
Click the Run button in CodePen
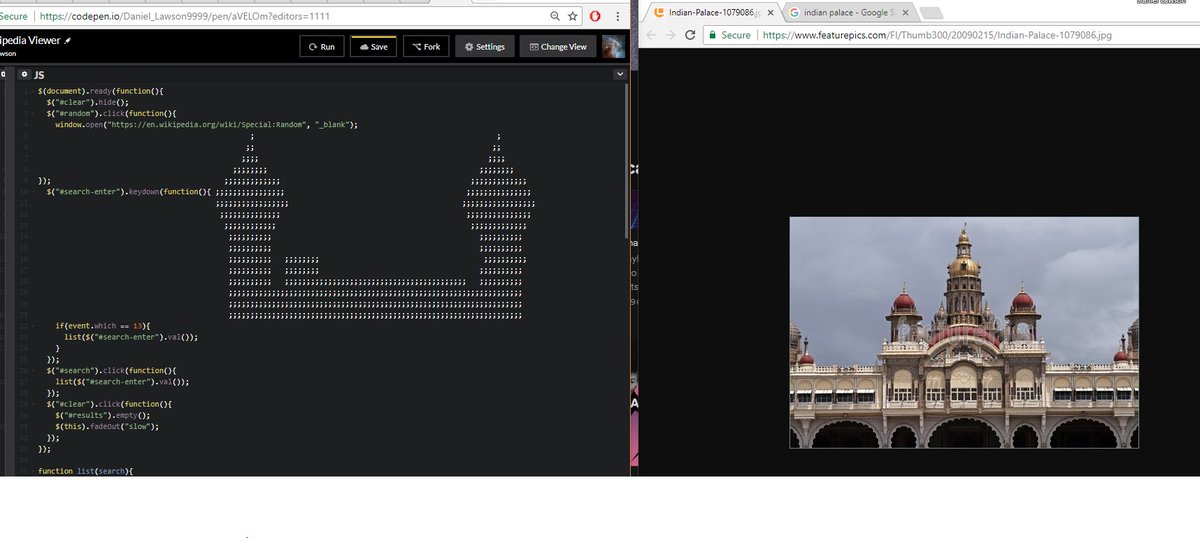[x=321, y=47]
